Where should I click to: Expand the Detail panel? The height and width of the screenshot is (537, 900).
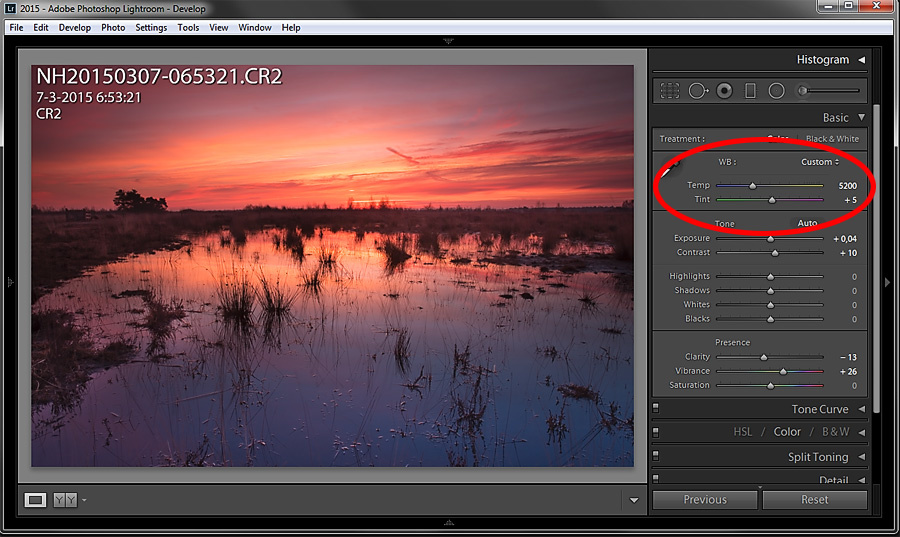point(862,480)
